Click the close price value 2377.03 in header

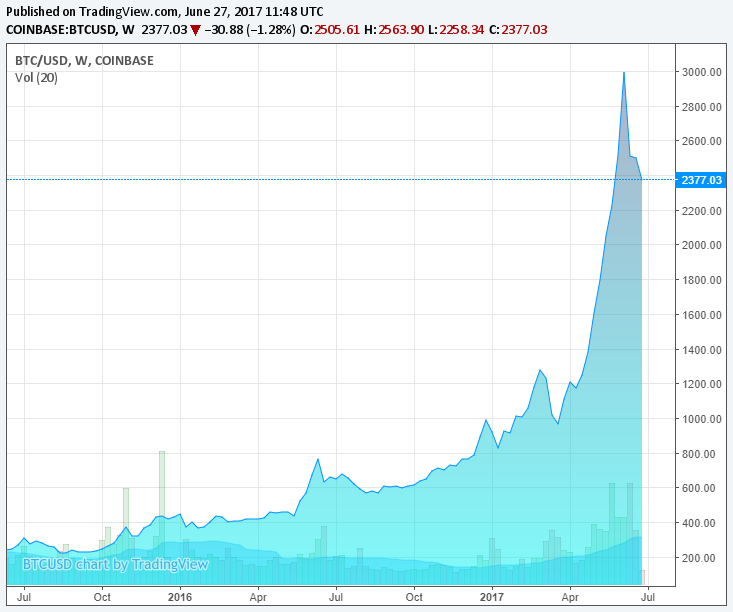click(524, 30)
